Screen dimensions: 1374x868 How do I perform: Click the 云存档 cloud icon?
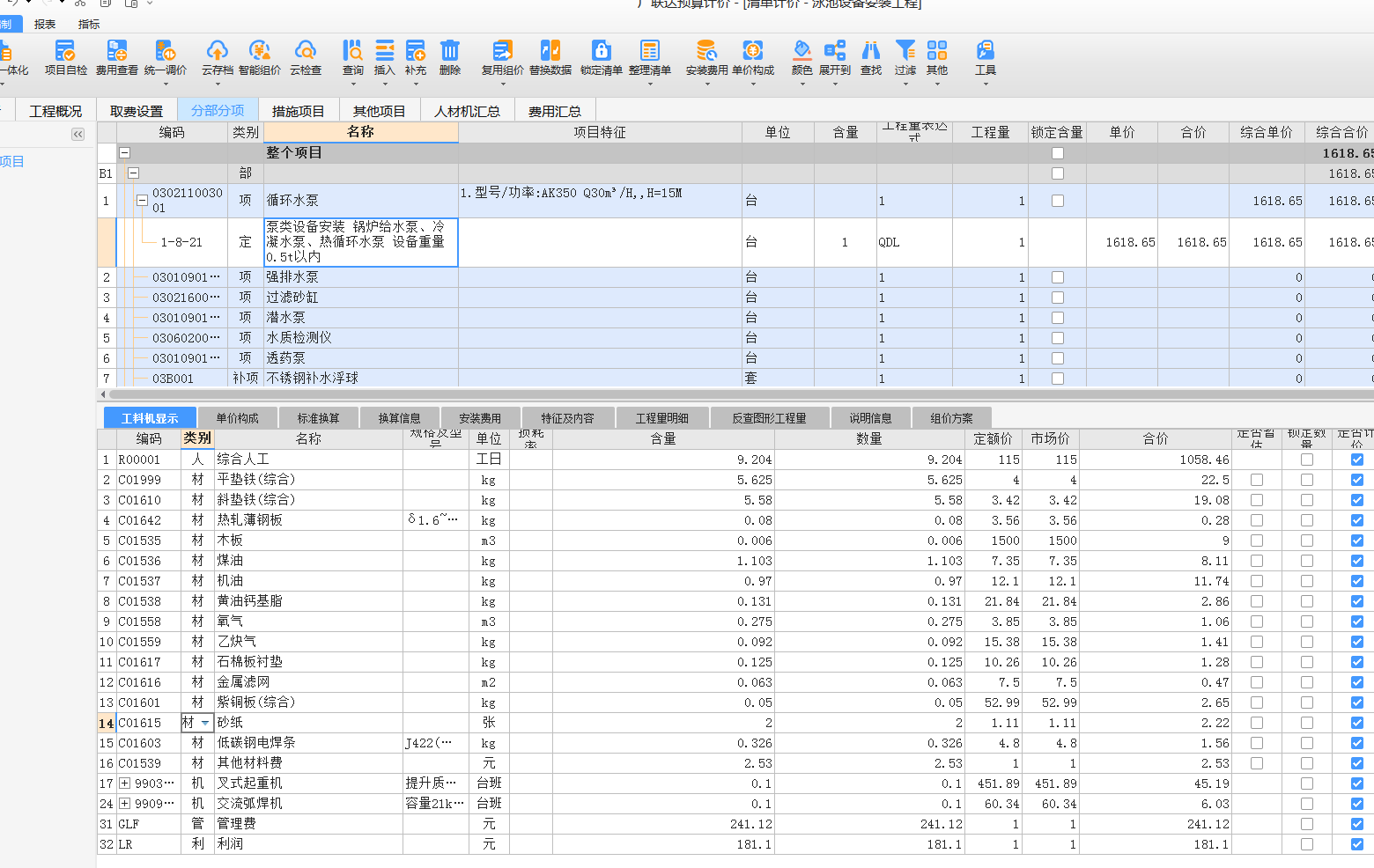pyautogui.click(x=217, y=57)
